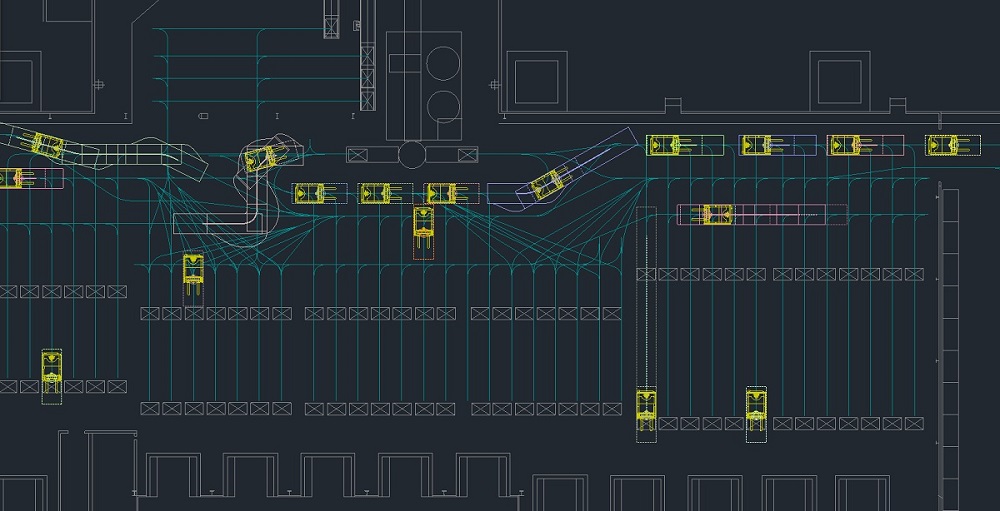
Task: Select the lower circle in the top-center equipment block
Action: click(x=443, y=105)
